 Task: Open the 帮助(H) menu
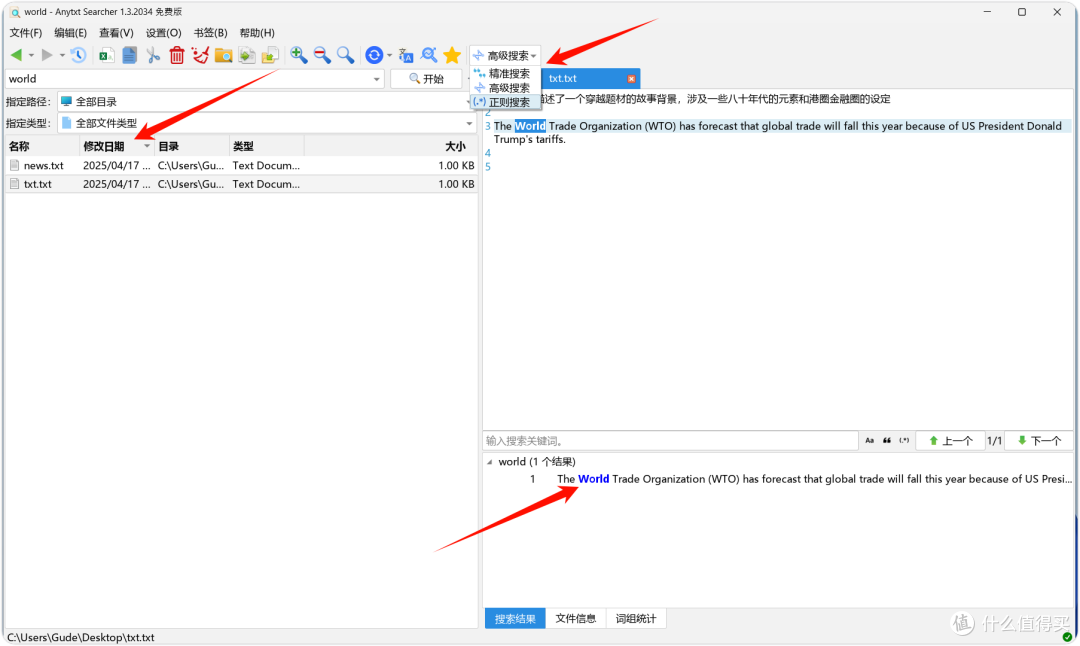[x=257, y=33]
